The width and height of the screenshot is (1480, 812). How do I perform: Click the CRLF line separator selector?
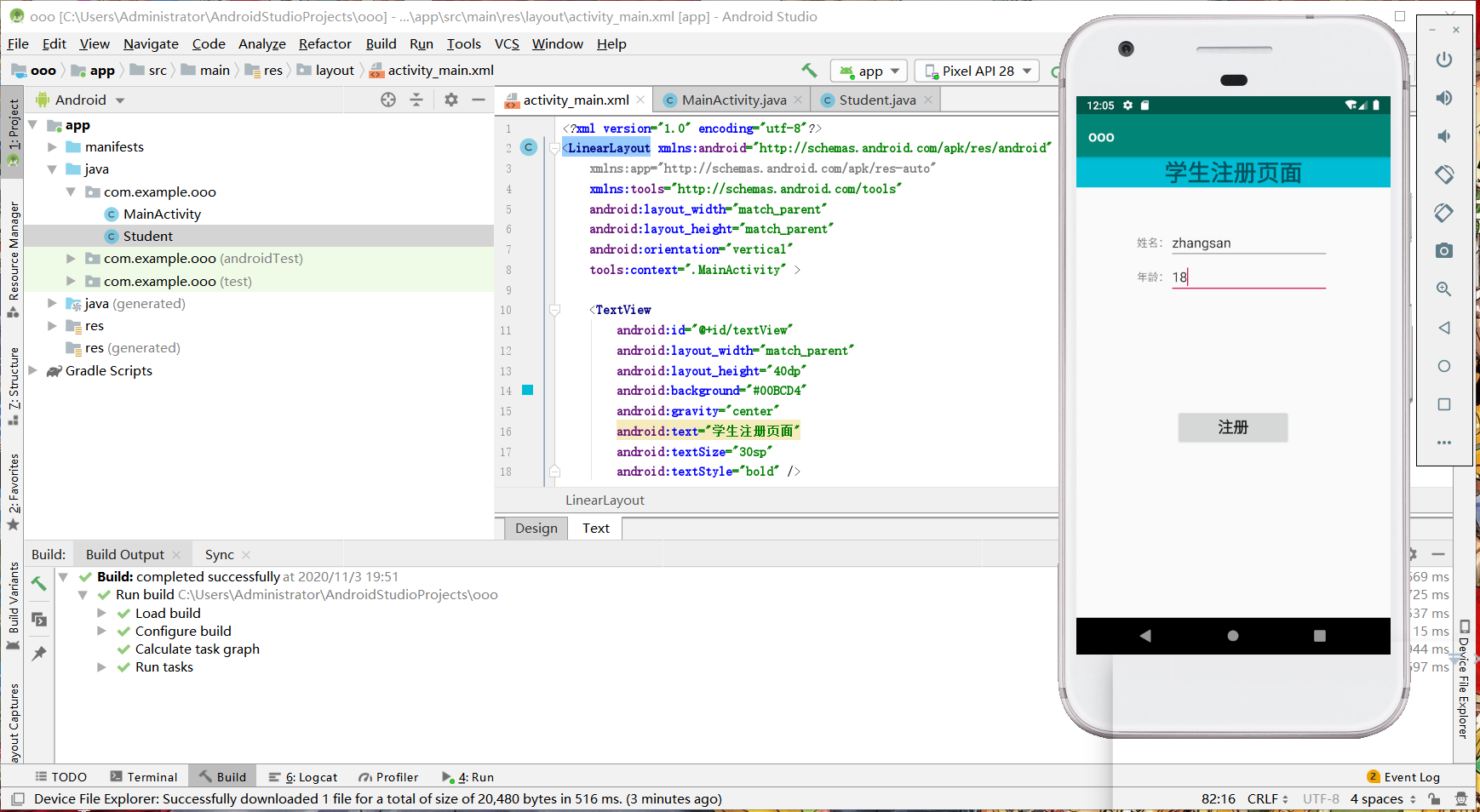(x=1268, y=799)
